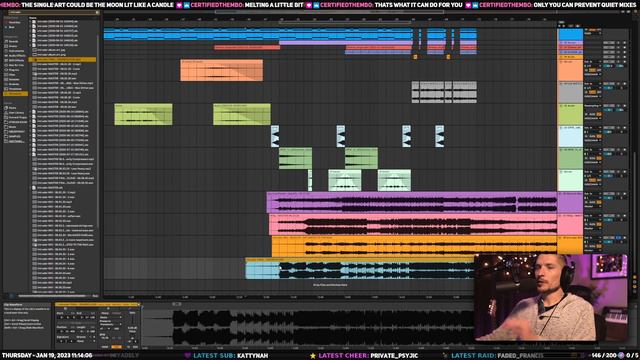The height and width of the screenshot is (360, 640).
Task: Select the lime-green track header
Action: (570, 114)
